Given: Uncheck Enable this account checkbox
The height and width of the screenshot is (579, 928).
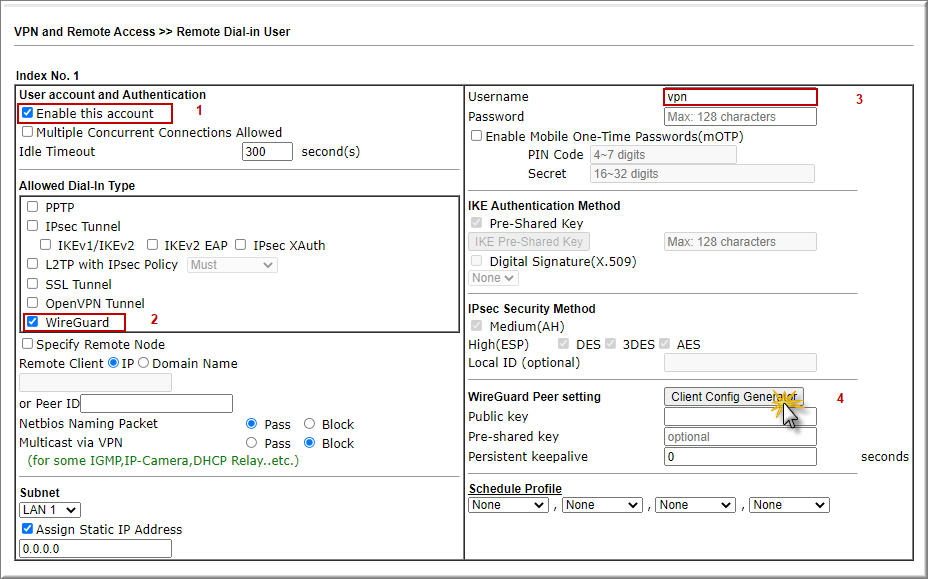Looking at the screenshot, I should [28, 114].
